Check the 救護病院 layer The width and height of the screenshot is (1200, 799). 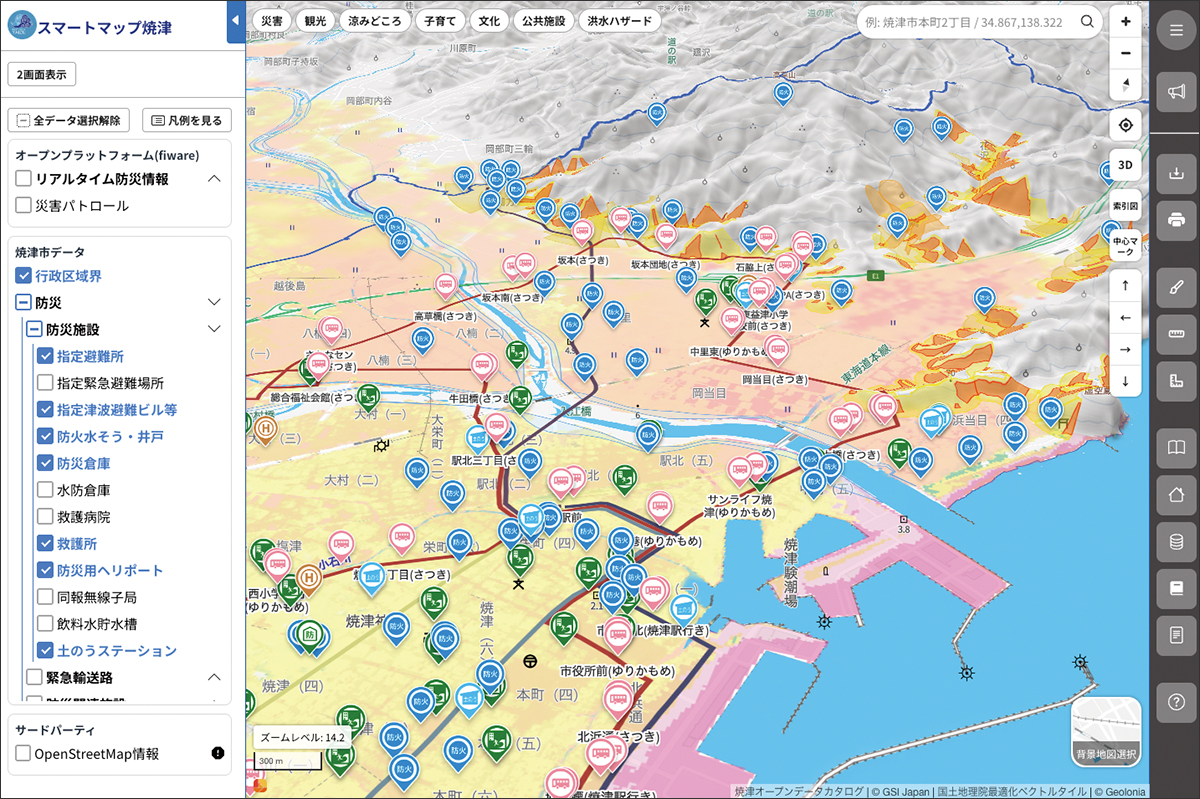[x=45, y=517]
